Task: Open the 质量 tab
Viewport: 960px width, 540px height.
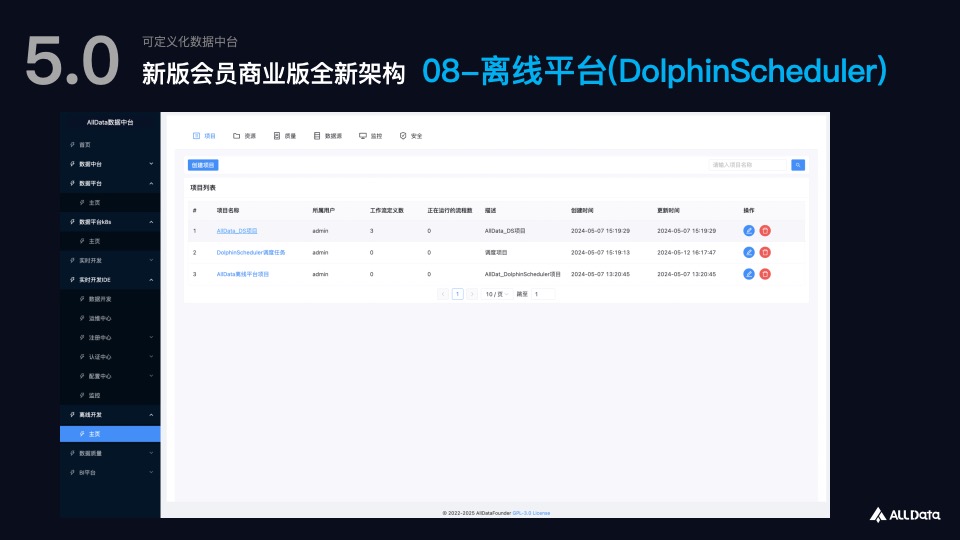Action: (285, 136)
